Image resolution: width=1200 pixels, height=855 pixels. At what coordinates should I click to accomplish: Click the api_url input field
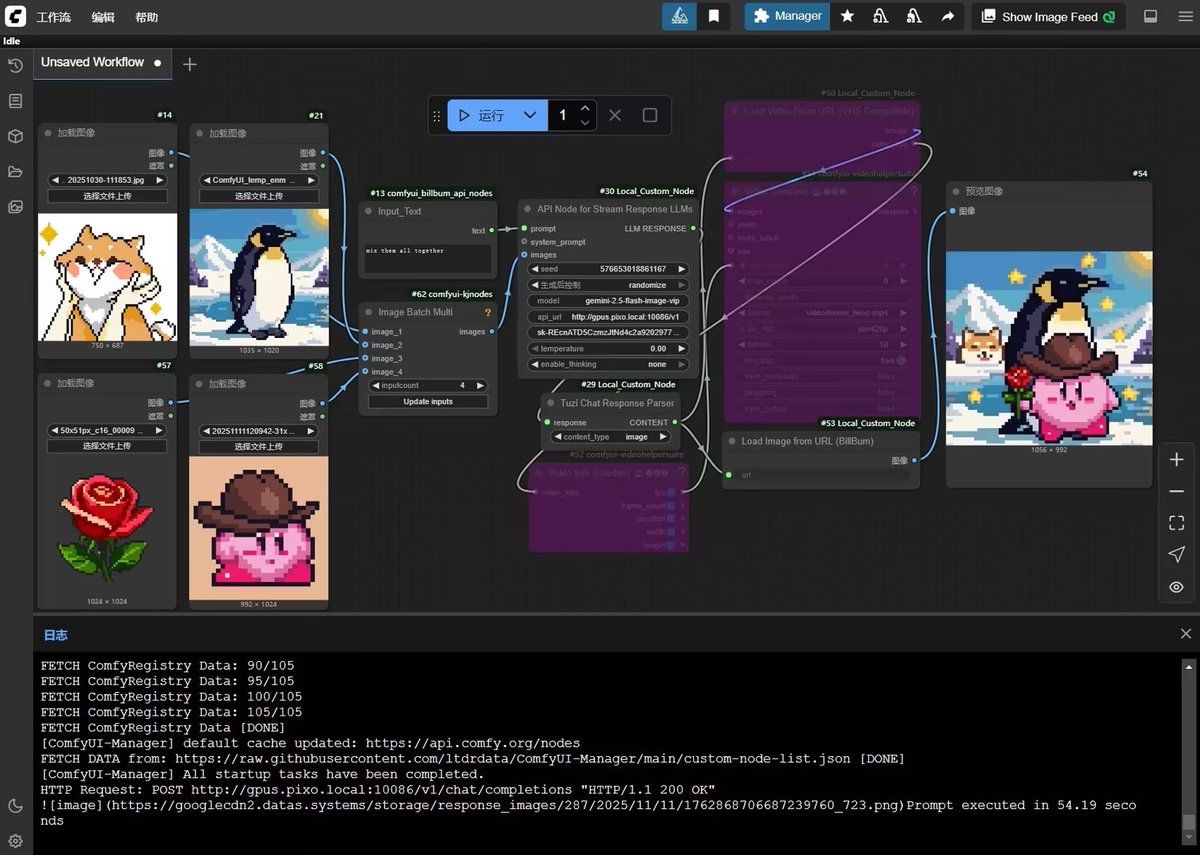[x=609, y=316]
